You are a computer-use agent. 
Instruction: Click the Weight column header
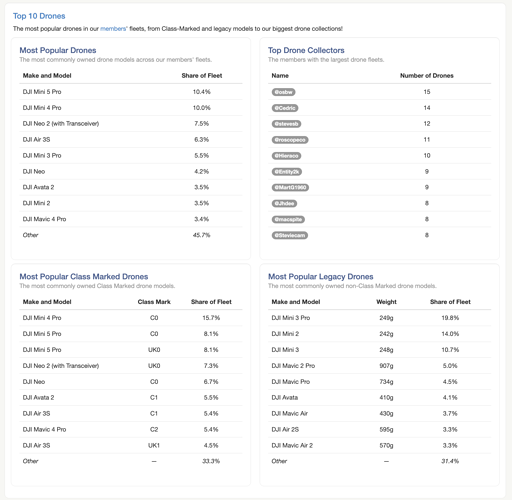[386, 302]
